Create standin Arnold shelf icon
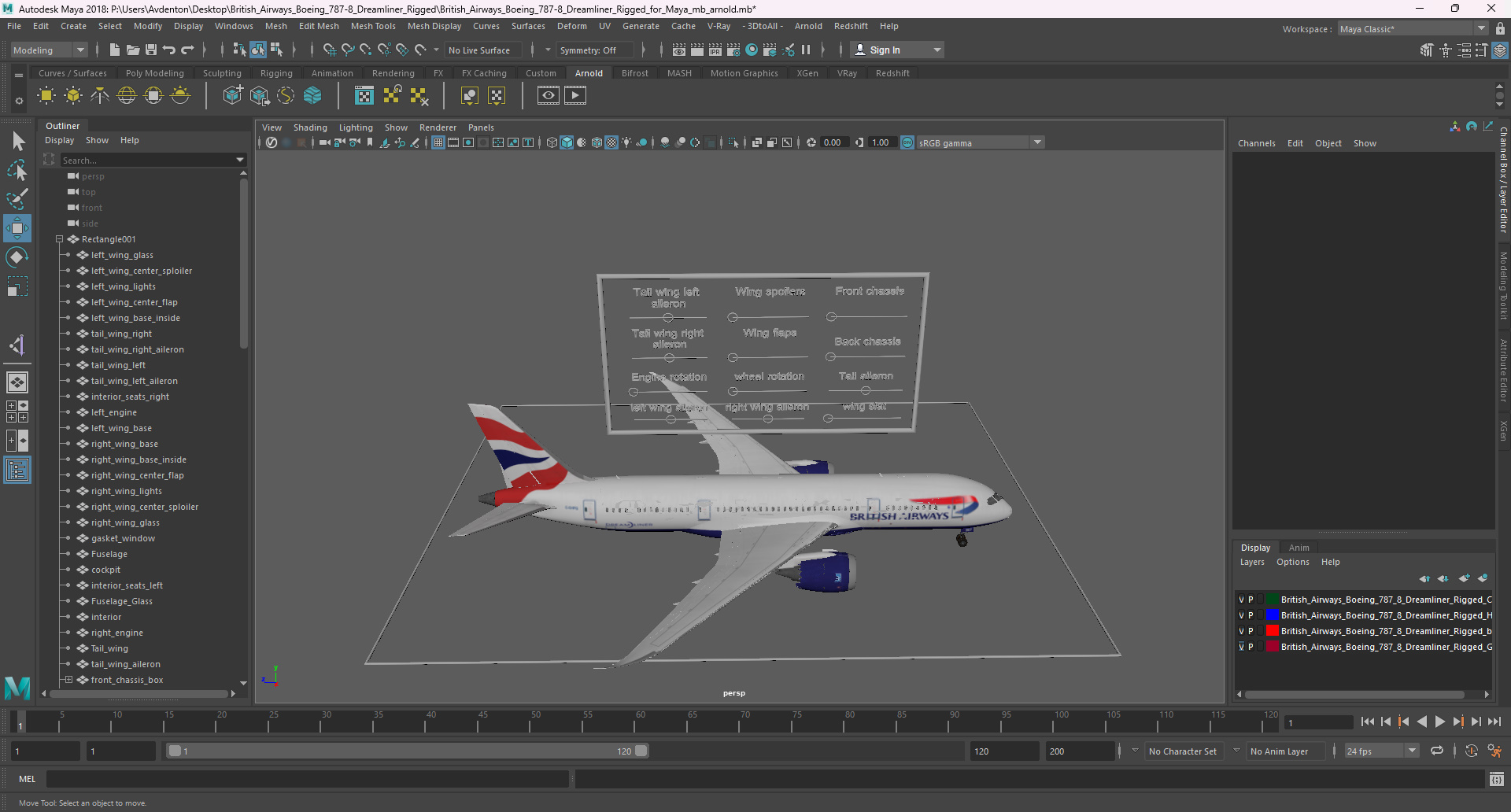Viewport: 1511px width, 812px height. click(x=232, y=96)
